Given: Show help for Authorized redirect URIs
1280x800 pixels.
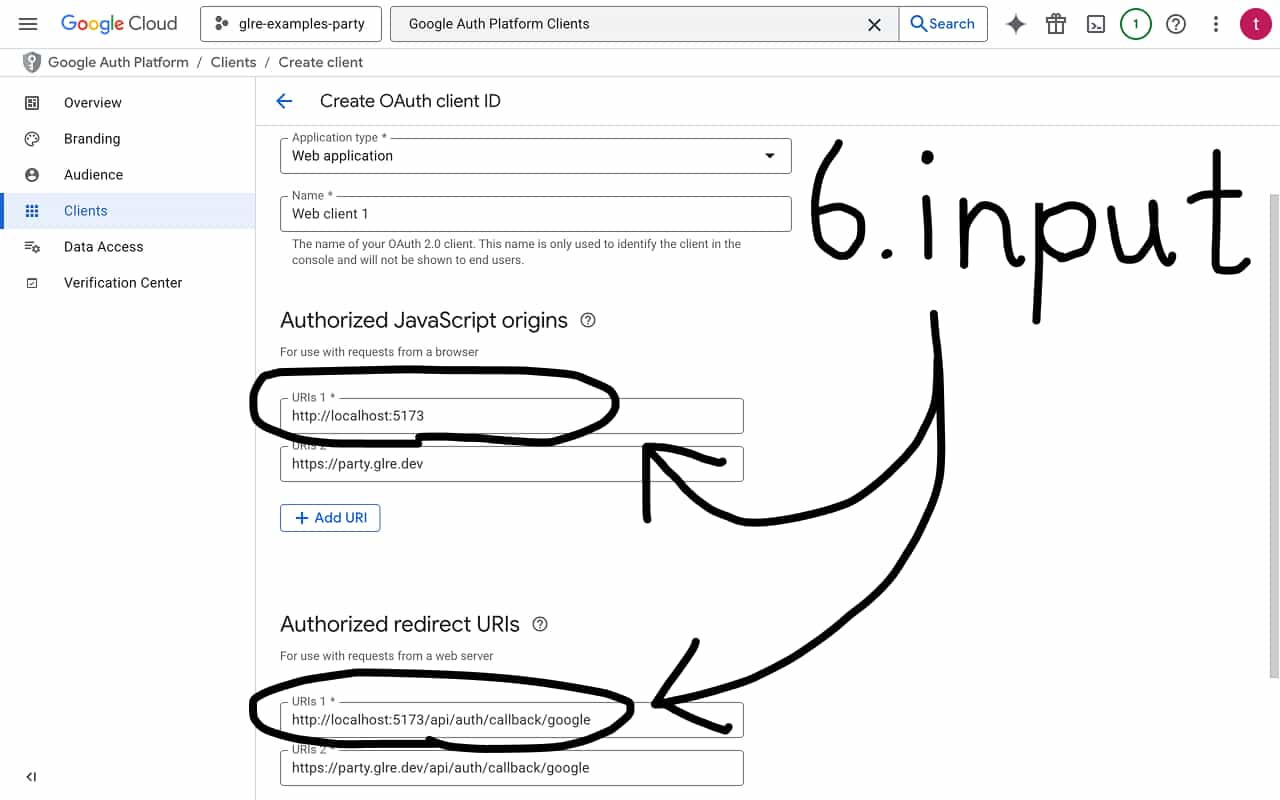Looking at the screenshot, I should 540,625.
